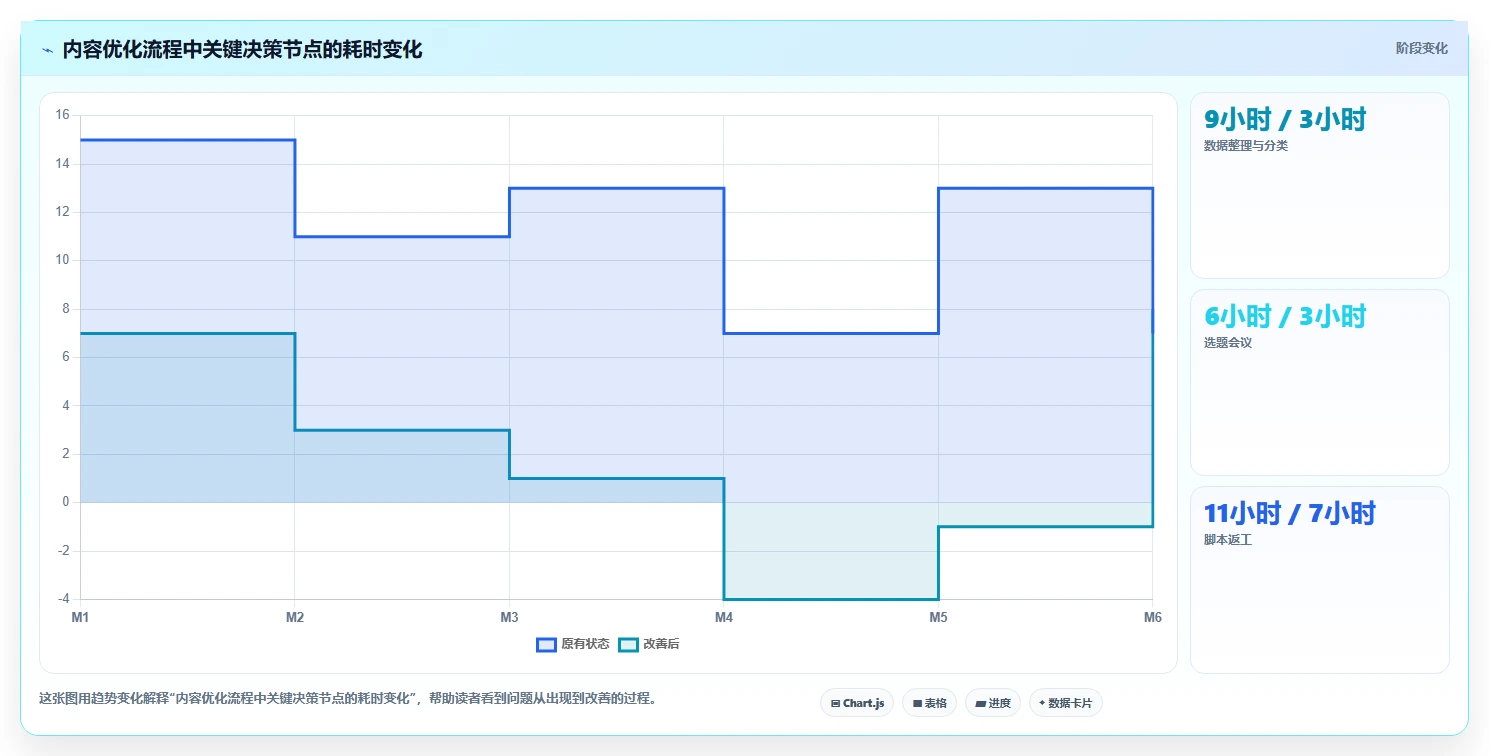The image size is (1489, 756).
Task: Toggle the 改善后 legend item
Action: click(x=649, y=644)
